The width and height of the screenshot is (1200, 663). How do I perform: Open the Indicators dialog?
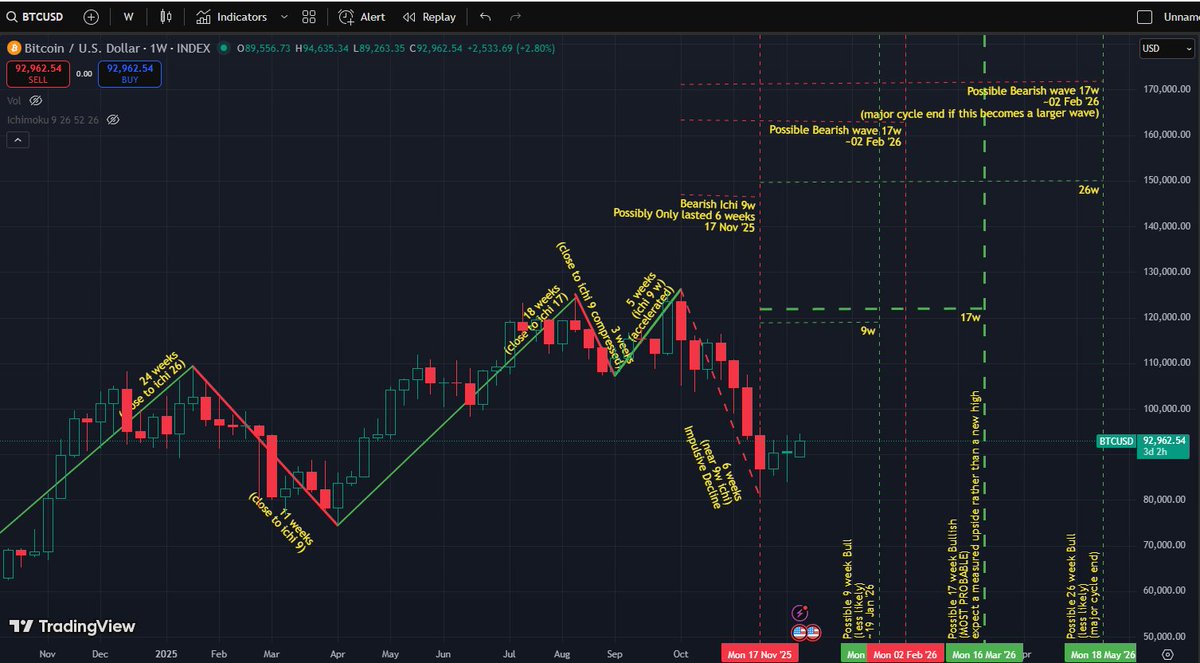[232, 17]
